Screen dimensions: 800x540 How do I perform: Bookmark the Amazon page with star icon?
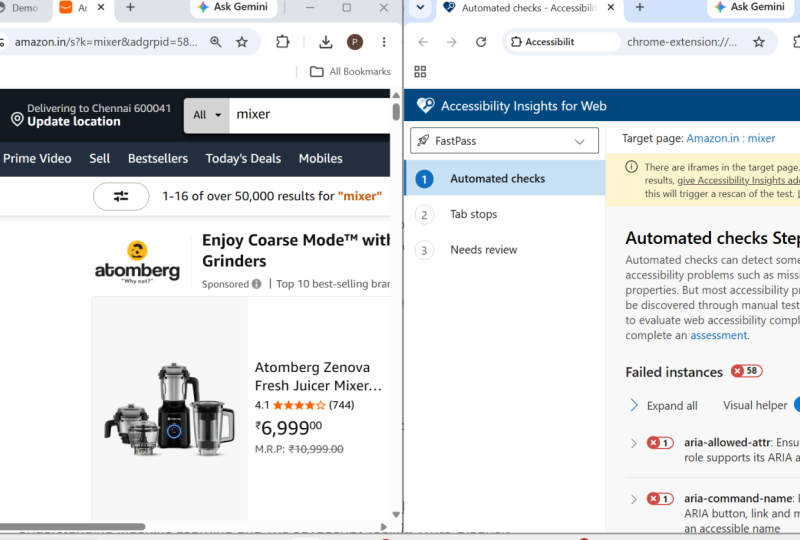(x=242, y=42)
